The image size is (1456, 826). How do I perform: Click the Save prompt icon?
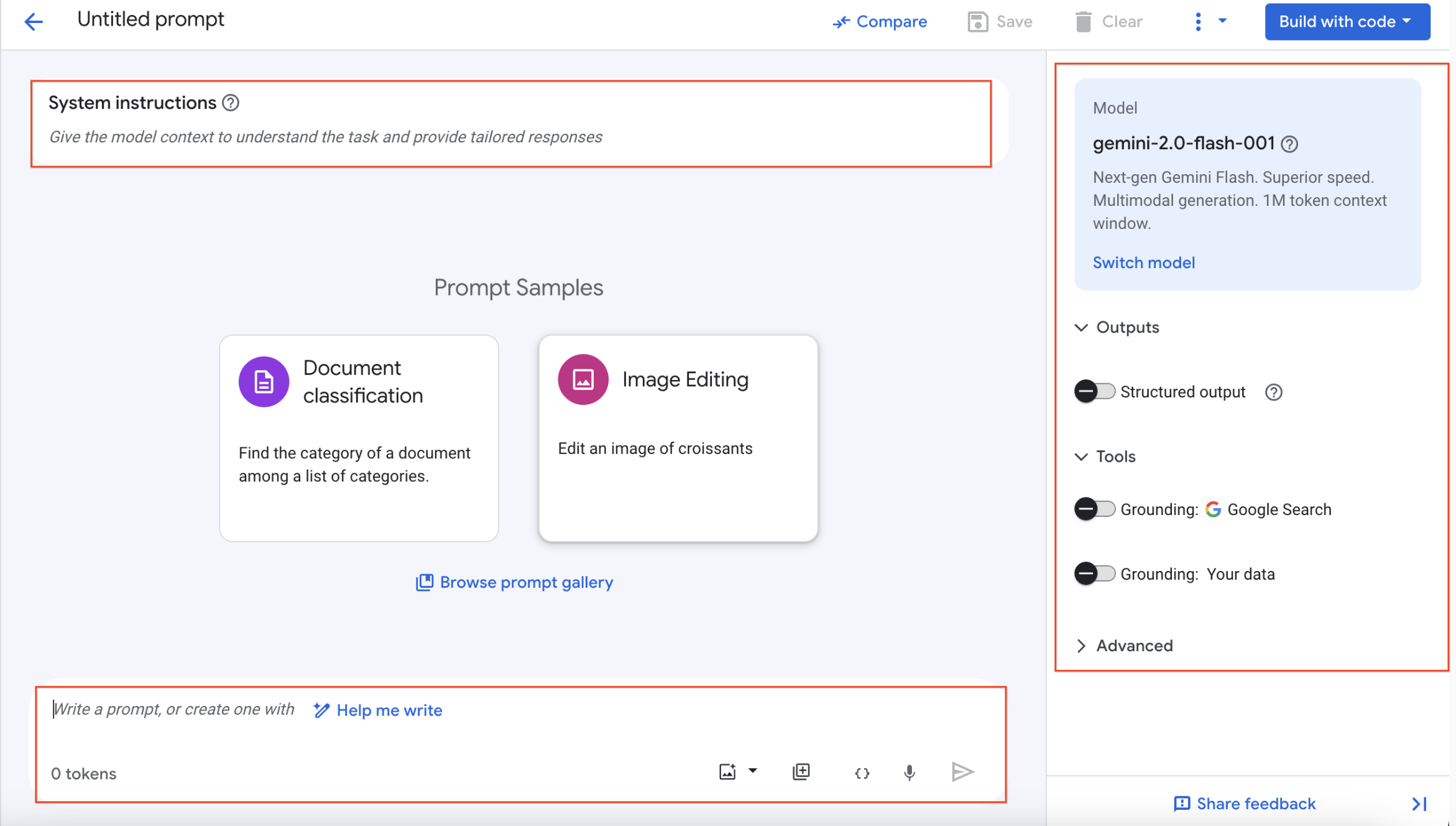[977, 21]
